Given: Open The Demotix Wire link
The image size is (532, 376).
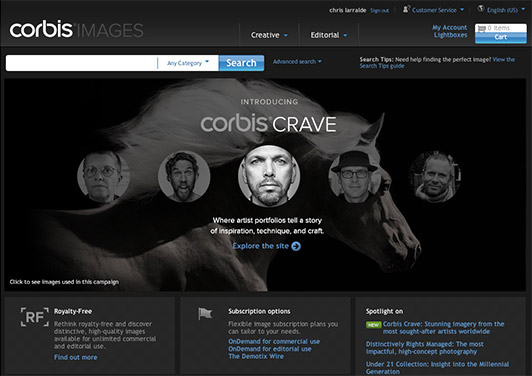Looking at the screenshot, I should pos(256,356).
